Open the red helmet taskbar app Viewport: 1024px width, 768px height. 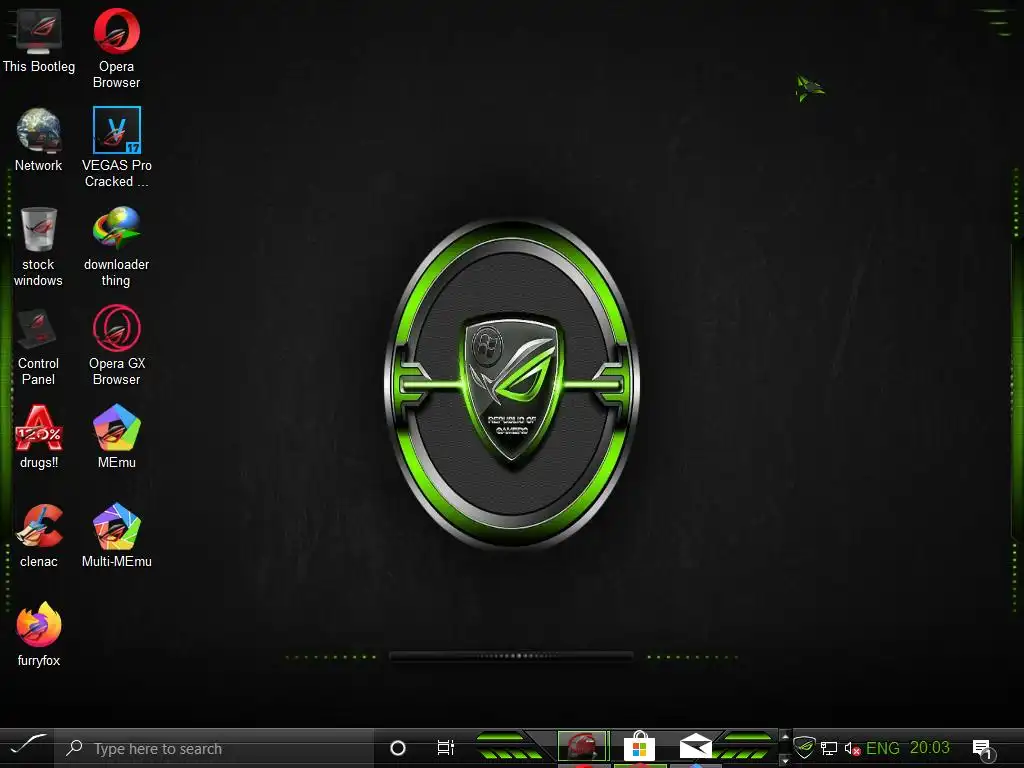(x=583, y=746)
